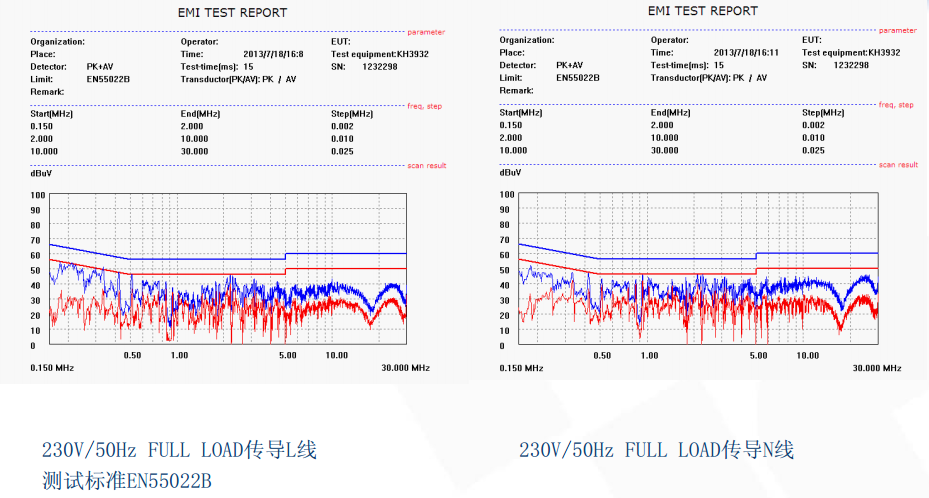This screenshot has width=929, height=498.
Task: Click the right report's End(MHz) column header
Action: pos(670,113)
